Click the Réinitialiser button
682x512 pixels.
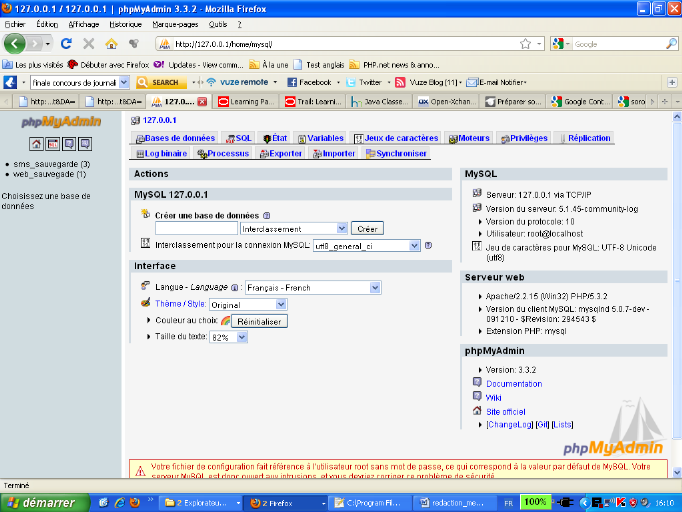[x=259, y=321]
